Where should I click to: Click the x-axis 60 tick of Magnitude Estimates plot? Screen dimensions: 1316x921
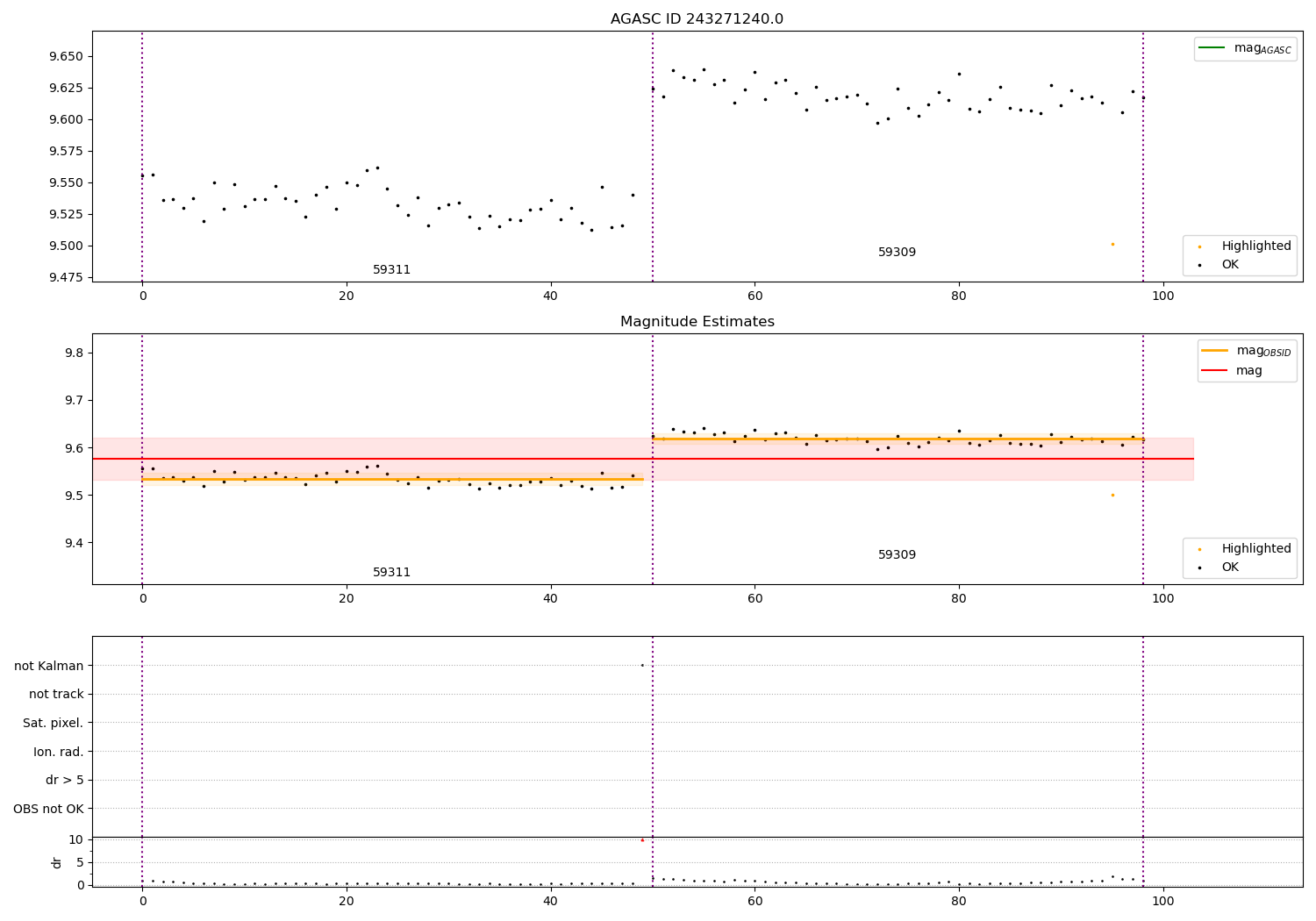pos(755,599)
